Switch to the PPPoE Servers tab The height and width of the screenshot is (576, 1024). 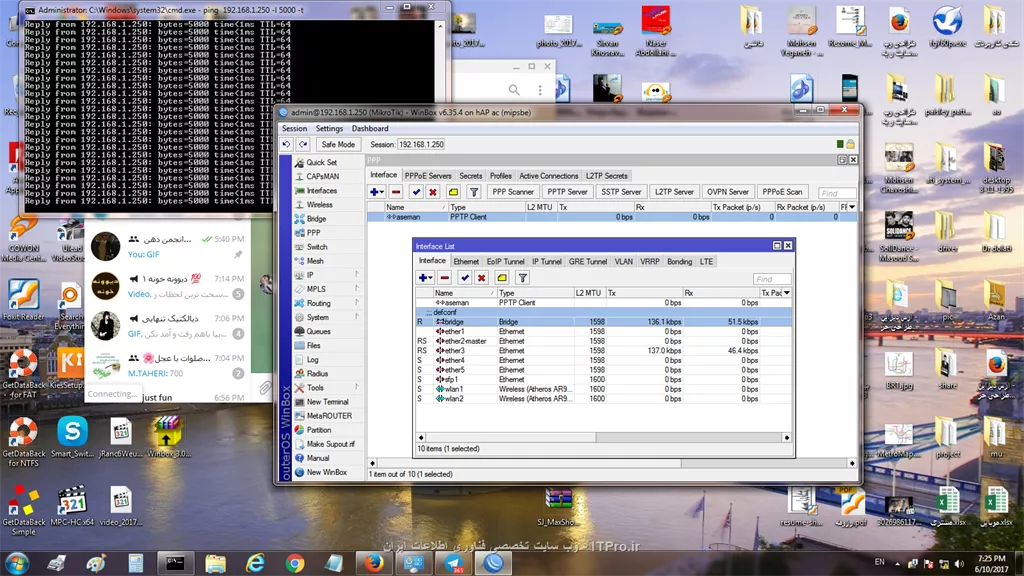[x=428, y=176]
